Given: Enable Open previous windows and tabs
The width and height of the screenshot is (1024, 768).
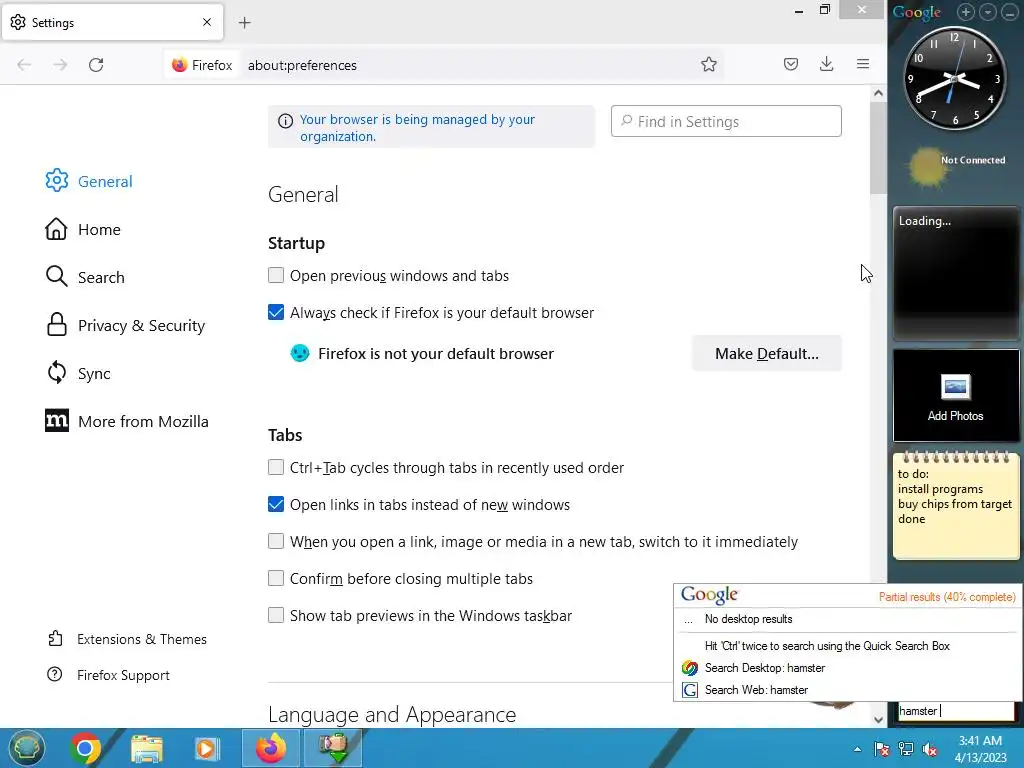Looking at the screenshot, I should point(276,275).
